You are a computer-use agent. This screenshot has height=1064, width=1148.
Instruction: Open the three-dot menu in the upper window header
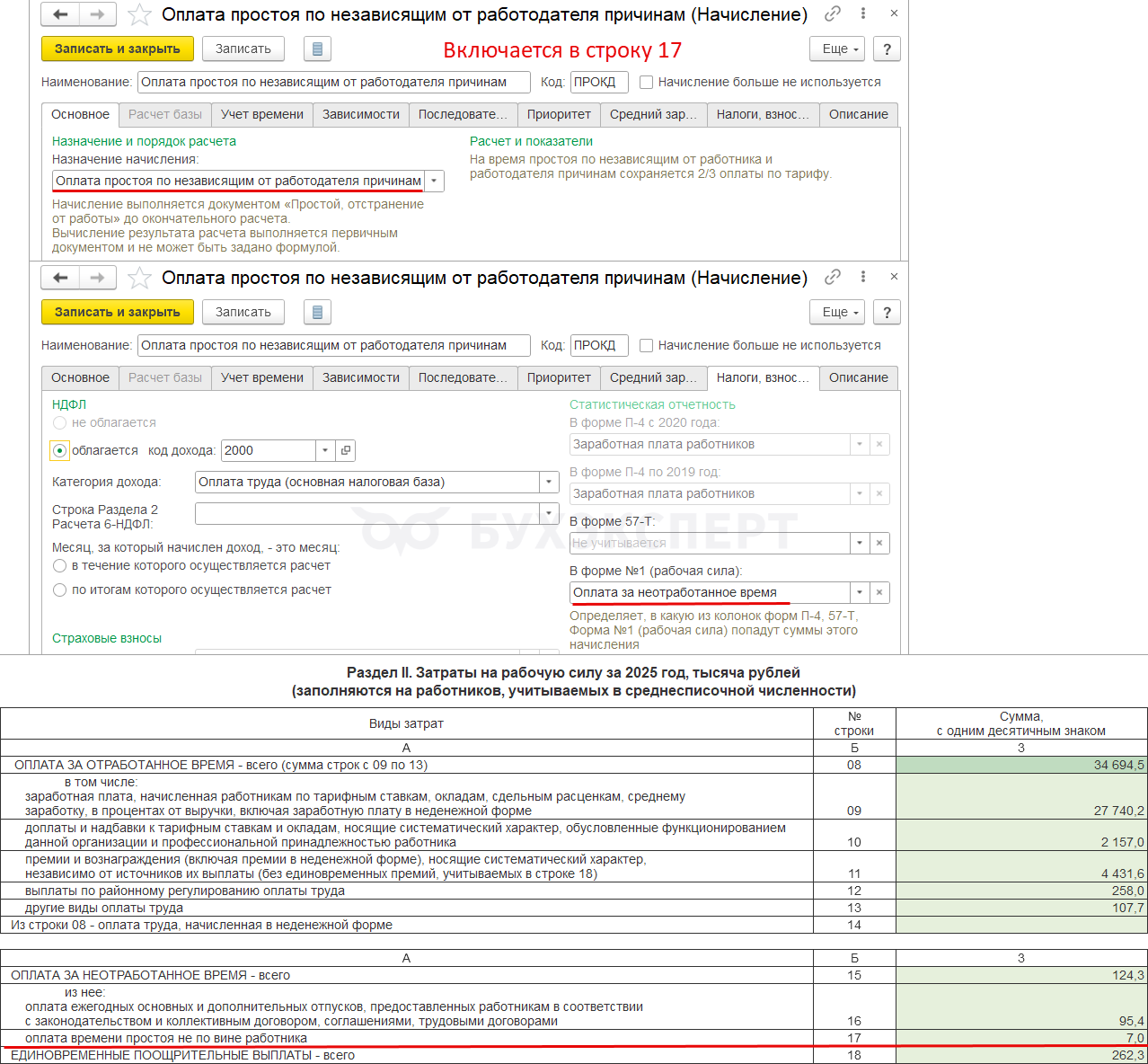click(x=863, y=13)
